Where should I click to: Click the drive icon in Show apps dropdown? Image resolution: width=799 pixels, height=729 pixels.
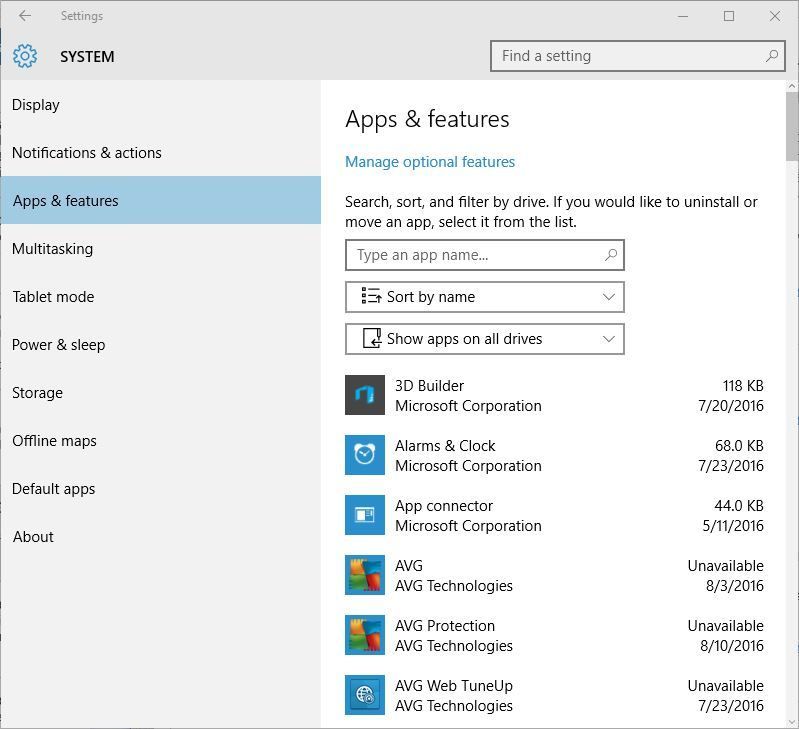(x=372, y=338)
